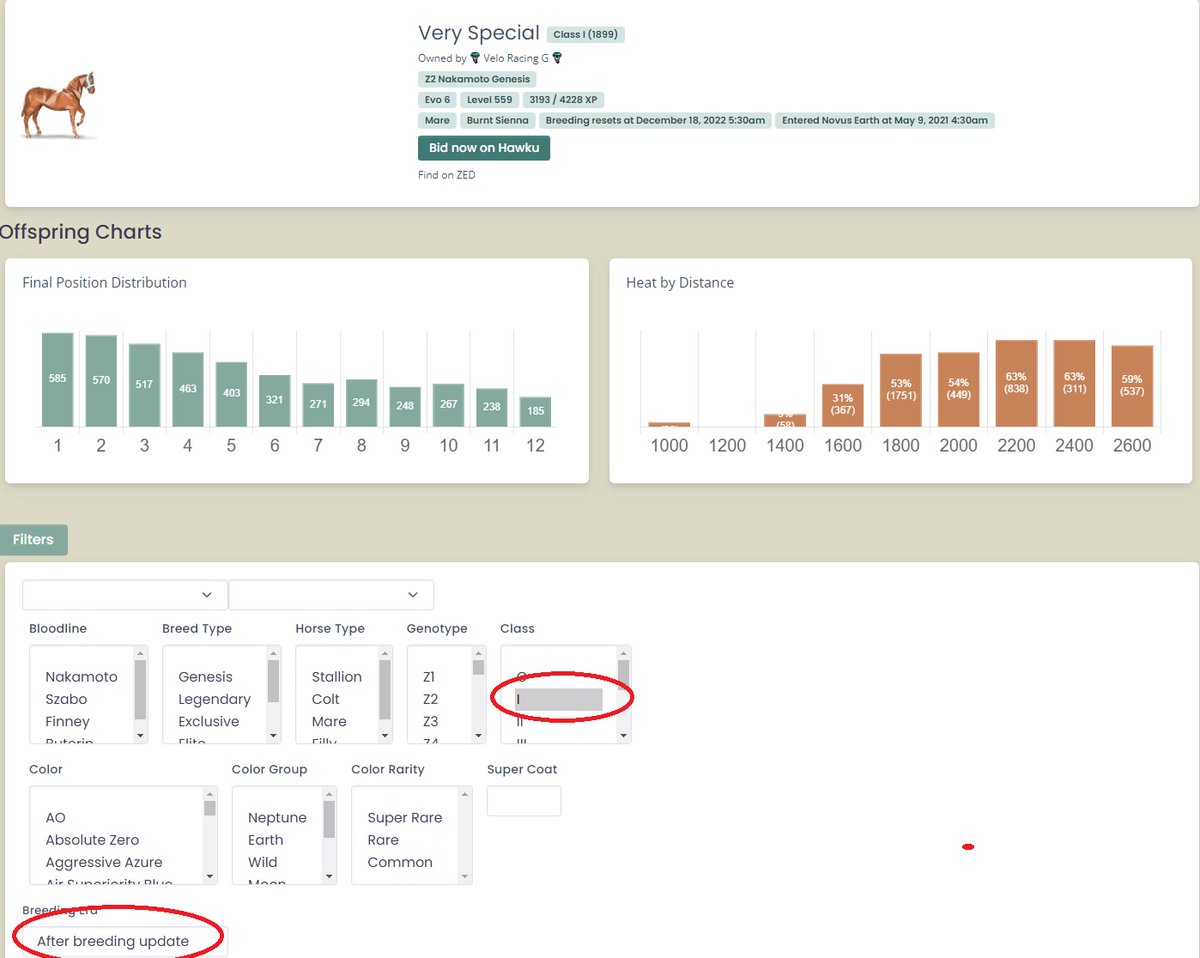The image size is (1200, 958).
Task: Click Bloodline list scroll down arrow
Action: tap(140, 735)
